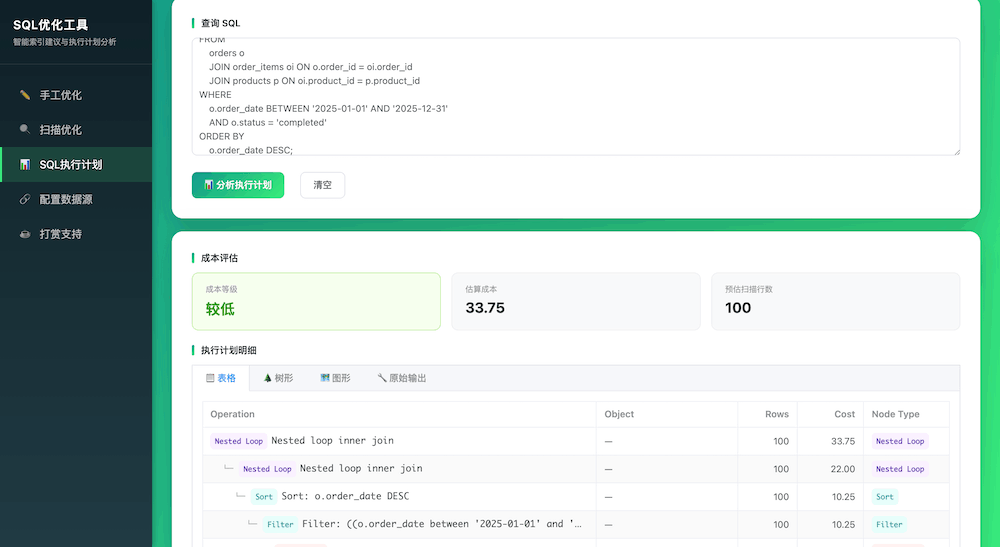Viewport: 1000px width, 547px height.
Task: Click the 估算成本 33.75 card
Action: (576, 302)
